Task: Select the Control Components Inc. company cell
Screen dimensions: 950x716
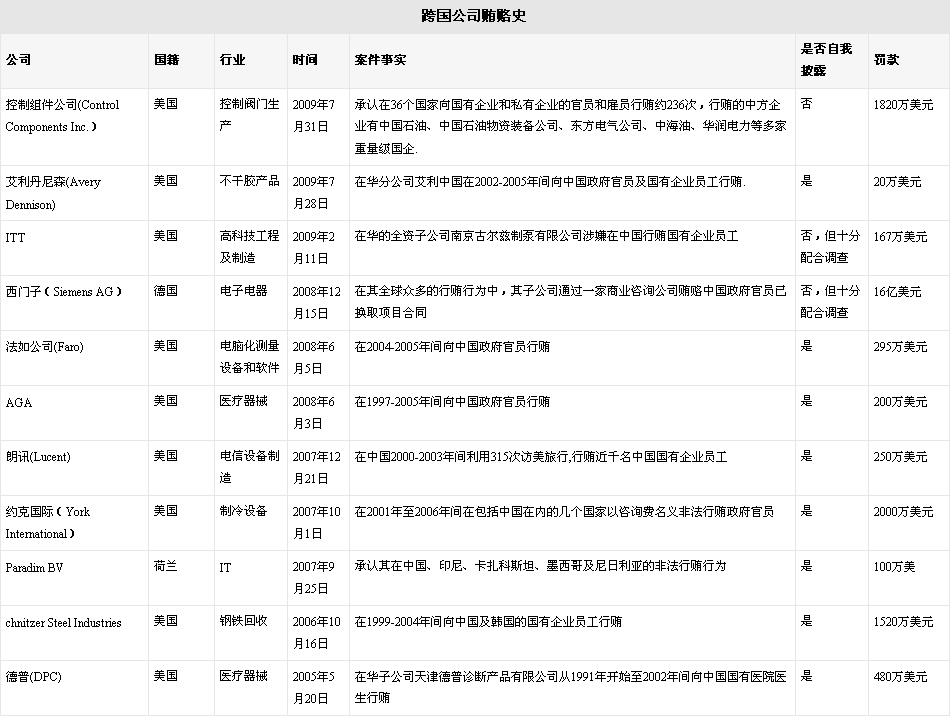Action: point(62,116)
